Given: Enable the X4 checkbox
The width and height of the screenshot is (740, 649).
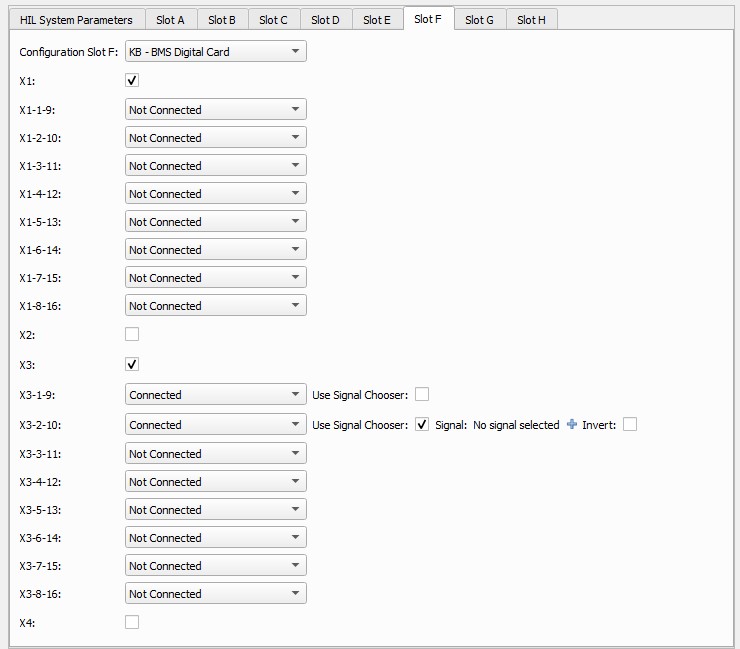Looking at the screenshot, I should click(132, 622).
